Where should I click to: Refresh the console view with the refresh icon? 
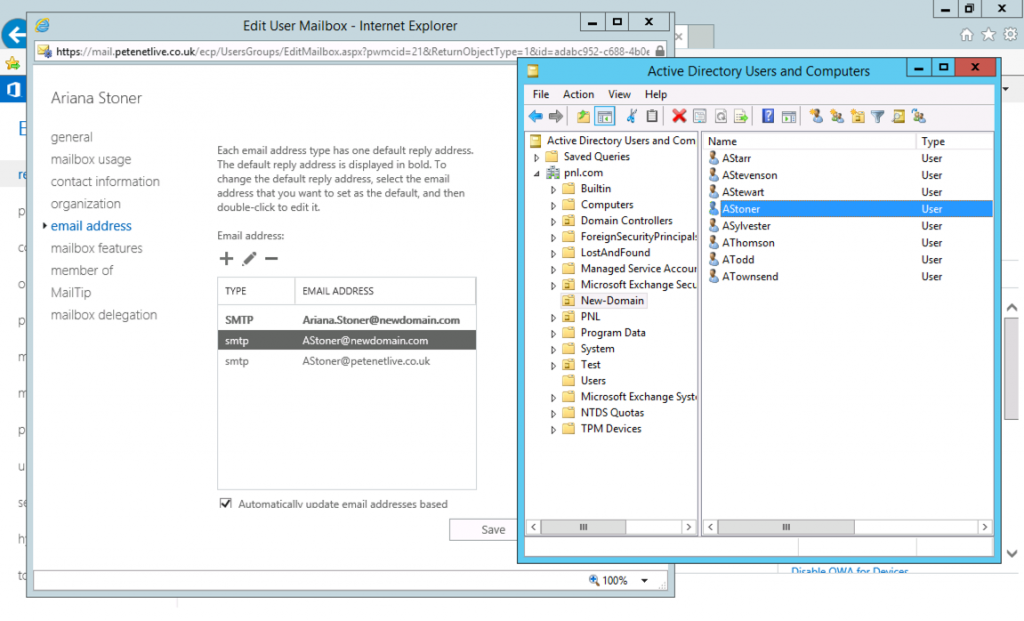[719, 116]
